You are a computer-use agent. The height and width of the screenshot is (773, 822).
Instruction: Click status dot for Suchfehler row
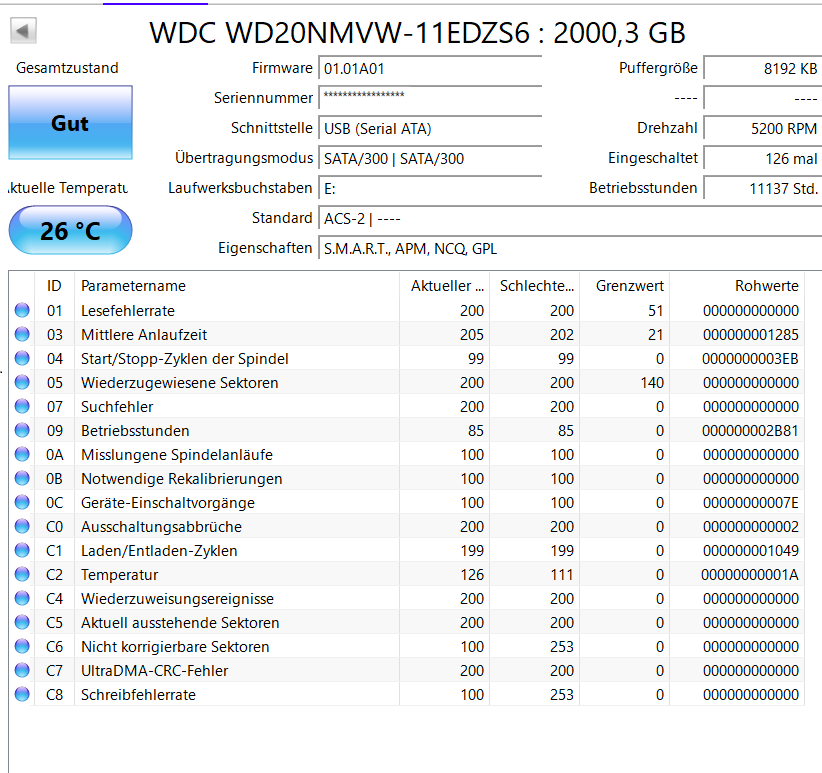22,407
